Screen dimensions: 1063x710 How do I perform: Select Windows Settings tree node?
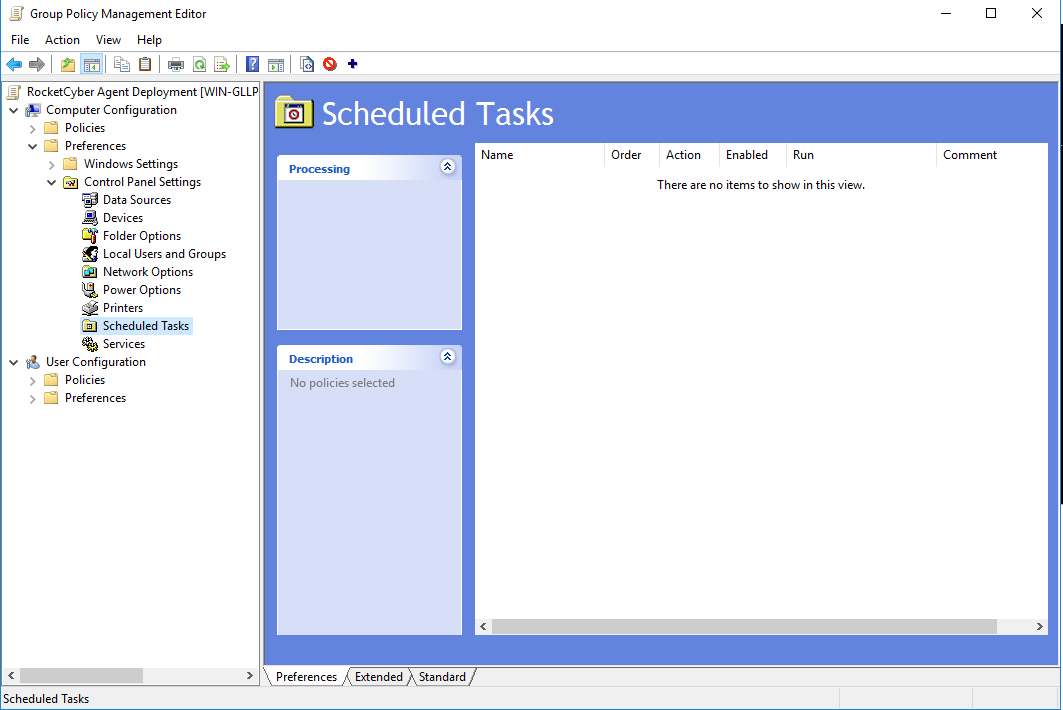click(131, 164)
